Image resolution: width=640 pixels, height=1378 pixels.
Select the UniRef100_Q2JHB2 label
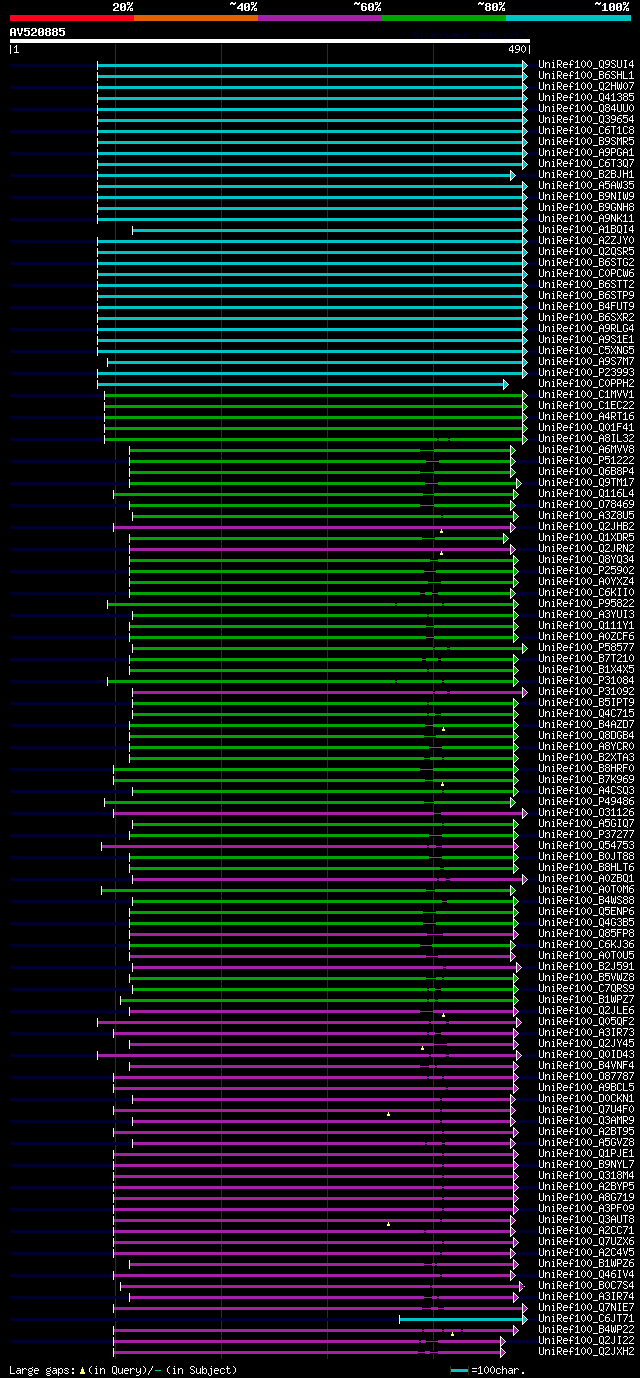point(586,526)
